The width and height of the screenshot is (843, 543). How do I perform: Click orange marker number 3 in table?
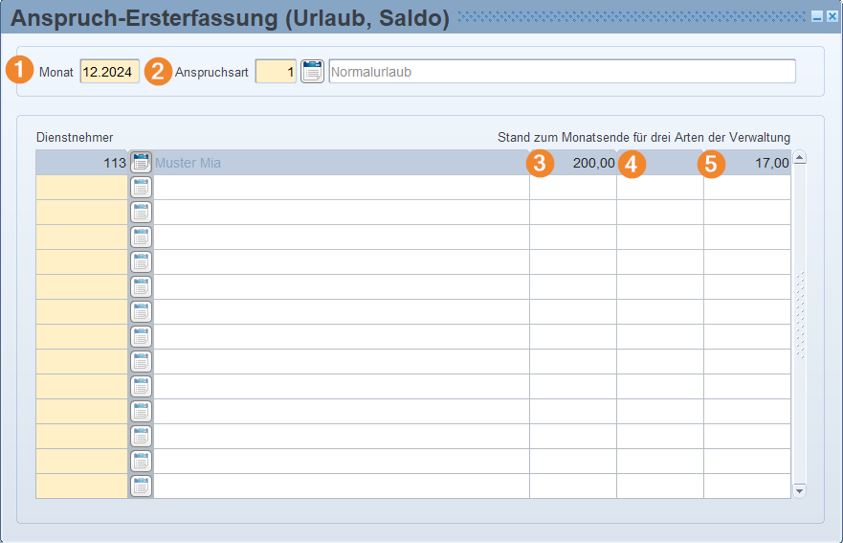click(x=540, y=164)
